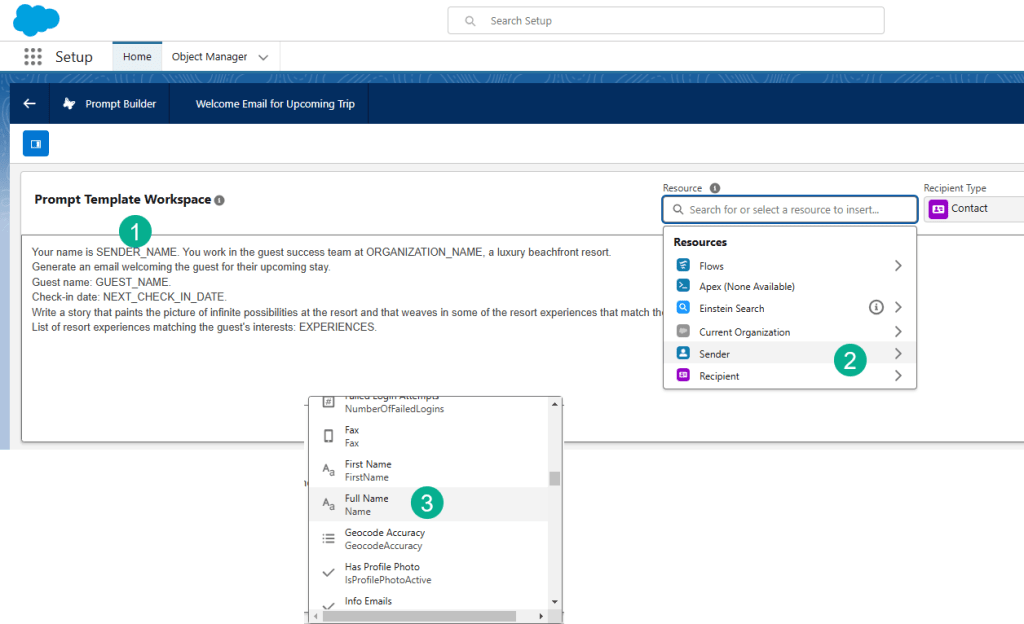Open the App Launcher grid icon
Screen dimensions: 1024x624
click(33, 57)
